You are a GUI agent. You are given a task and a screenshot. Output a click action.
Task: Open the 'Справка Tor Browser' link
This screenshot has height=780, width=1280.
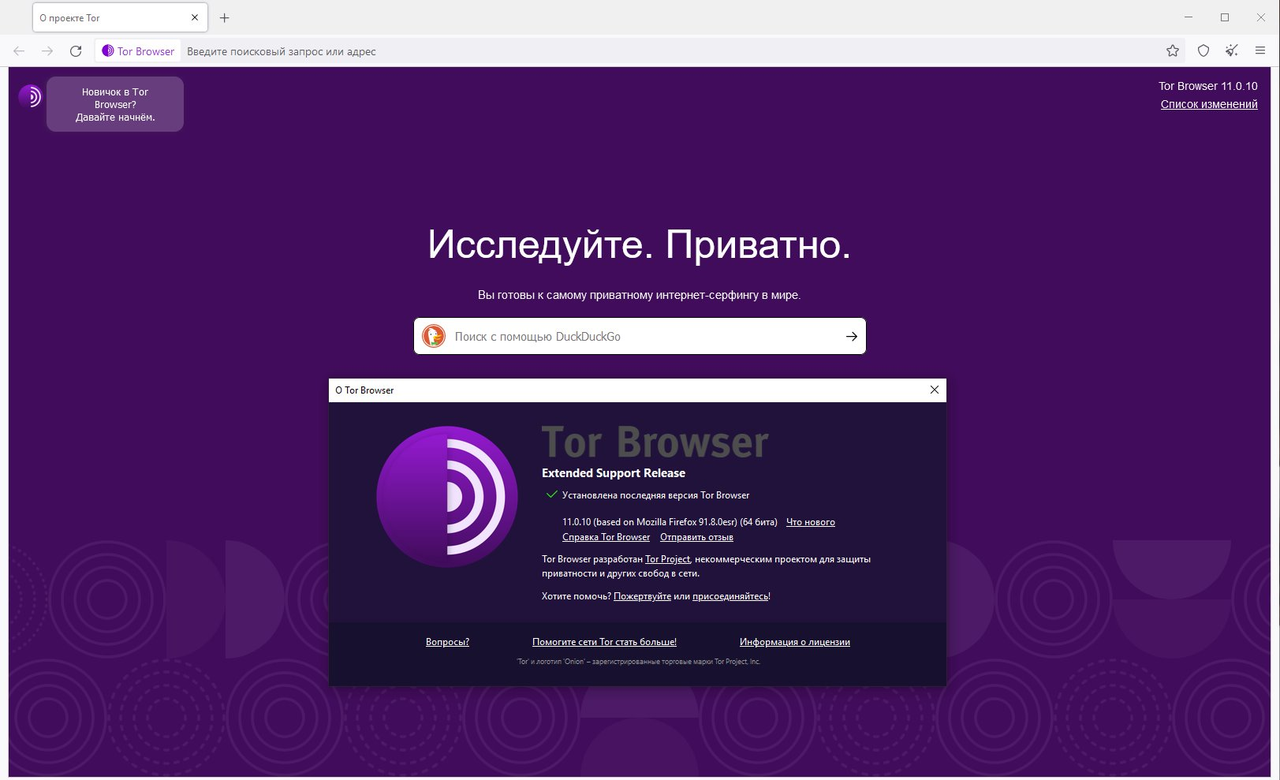[x=606, y=537]
